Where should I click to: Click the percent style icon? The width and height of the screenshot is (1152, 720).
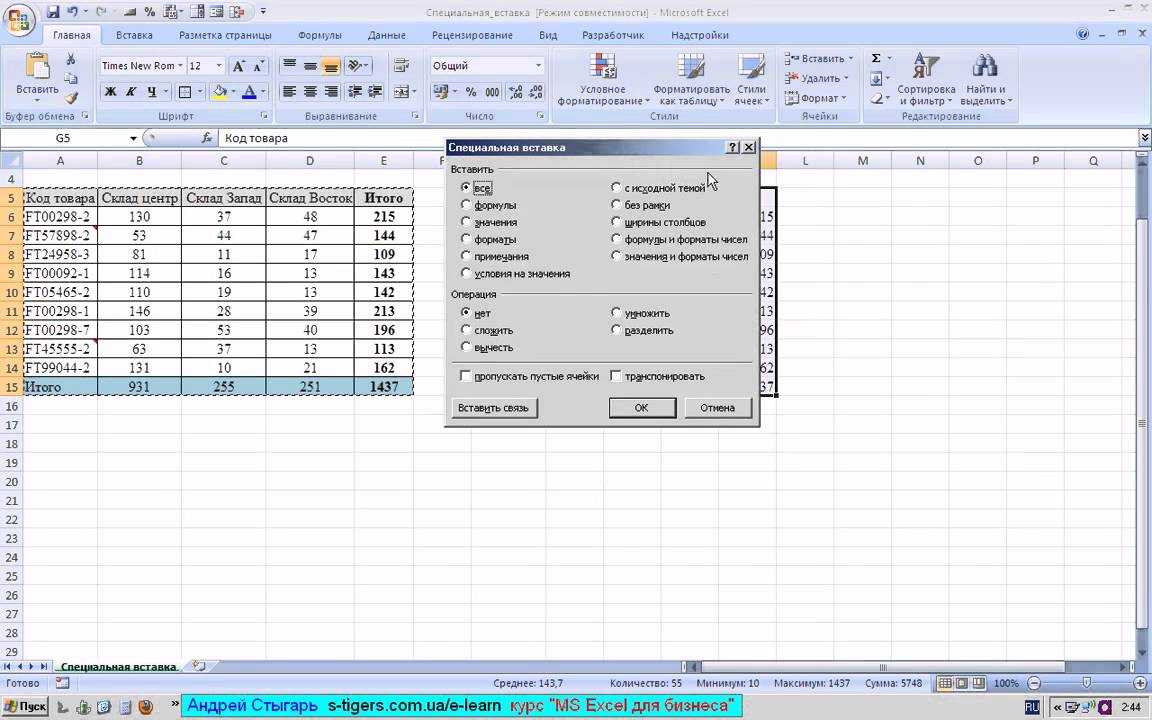coord(471,92)
